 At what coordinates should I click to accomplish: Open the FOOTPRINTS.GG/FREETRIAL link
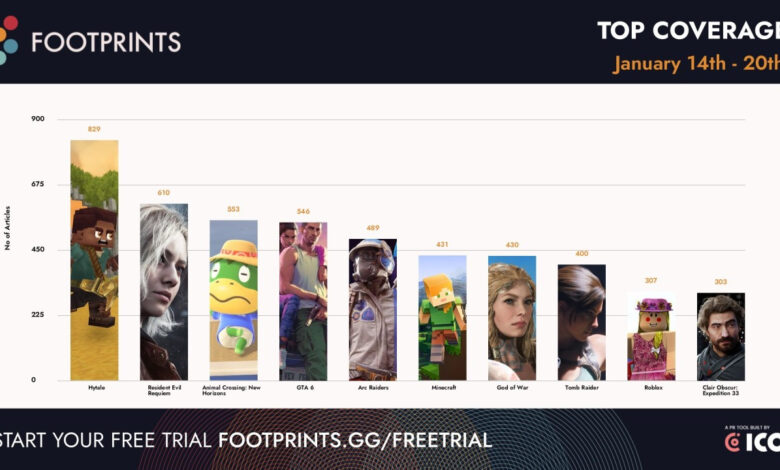(355, 440)
